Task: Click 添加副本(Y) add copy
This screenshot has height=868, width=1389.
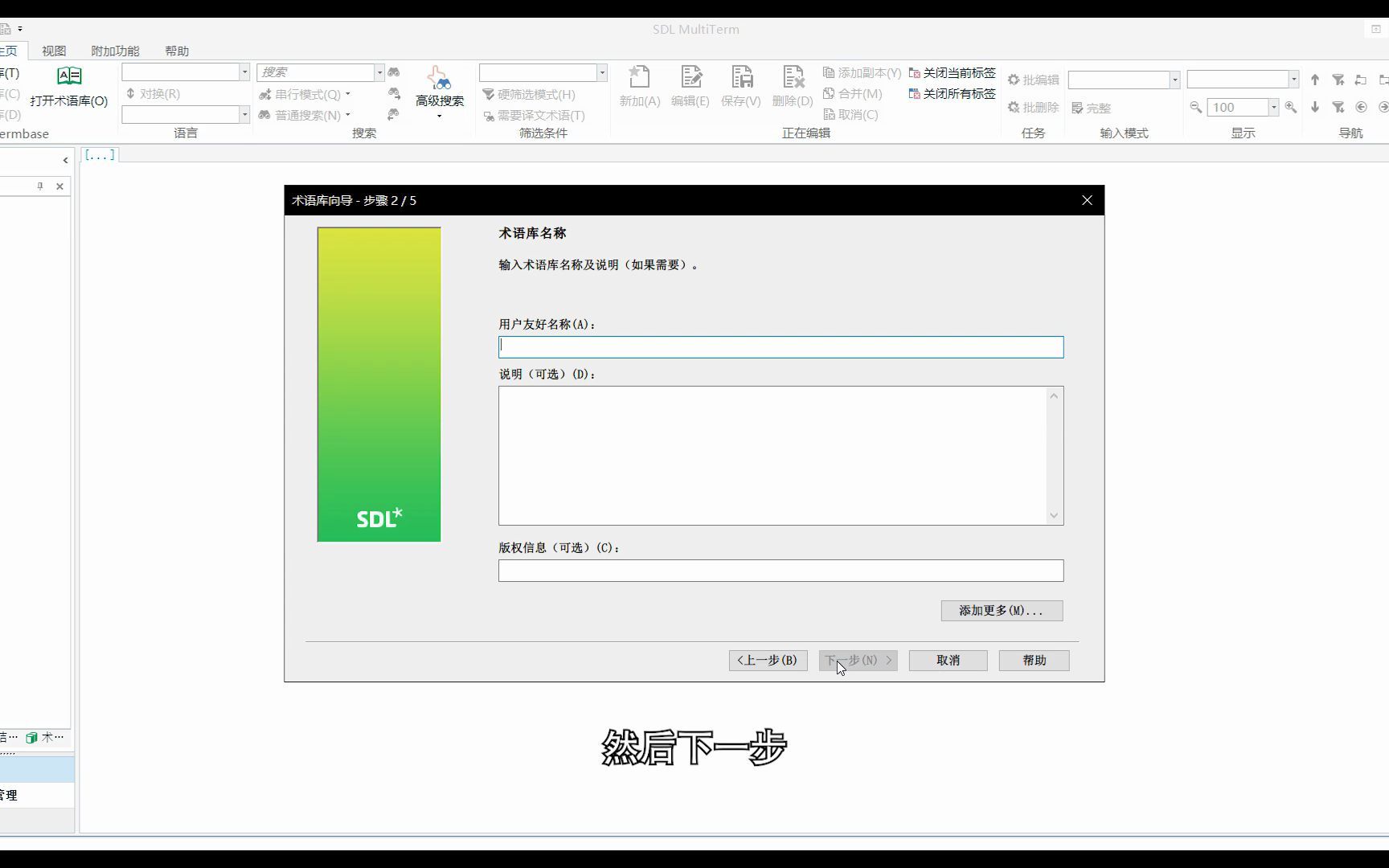Action: click(x=862, y=72)
